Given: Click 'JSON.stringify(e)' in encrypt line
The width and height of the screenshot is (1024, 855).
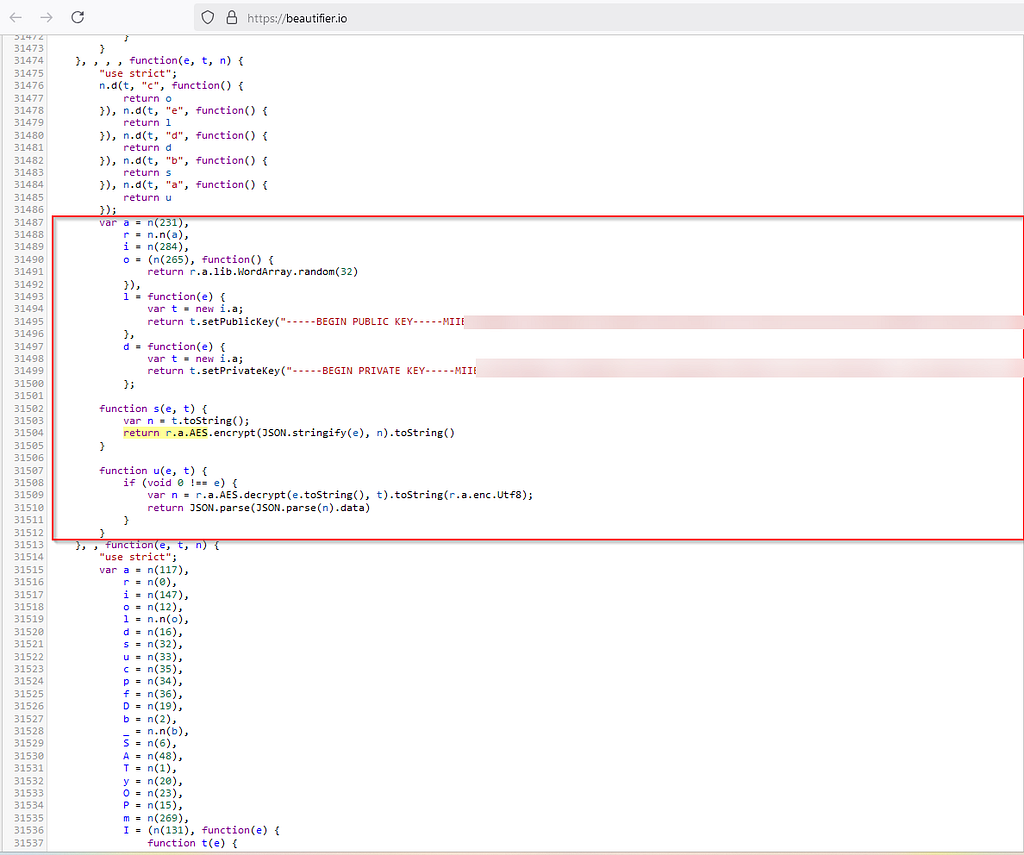Looking at the screenshot, I should point(312,433).
